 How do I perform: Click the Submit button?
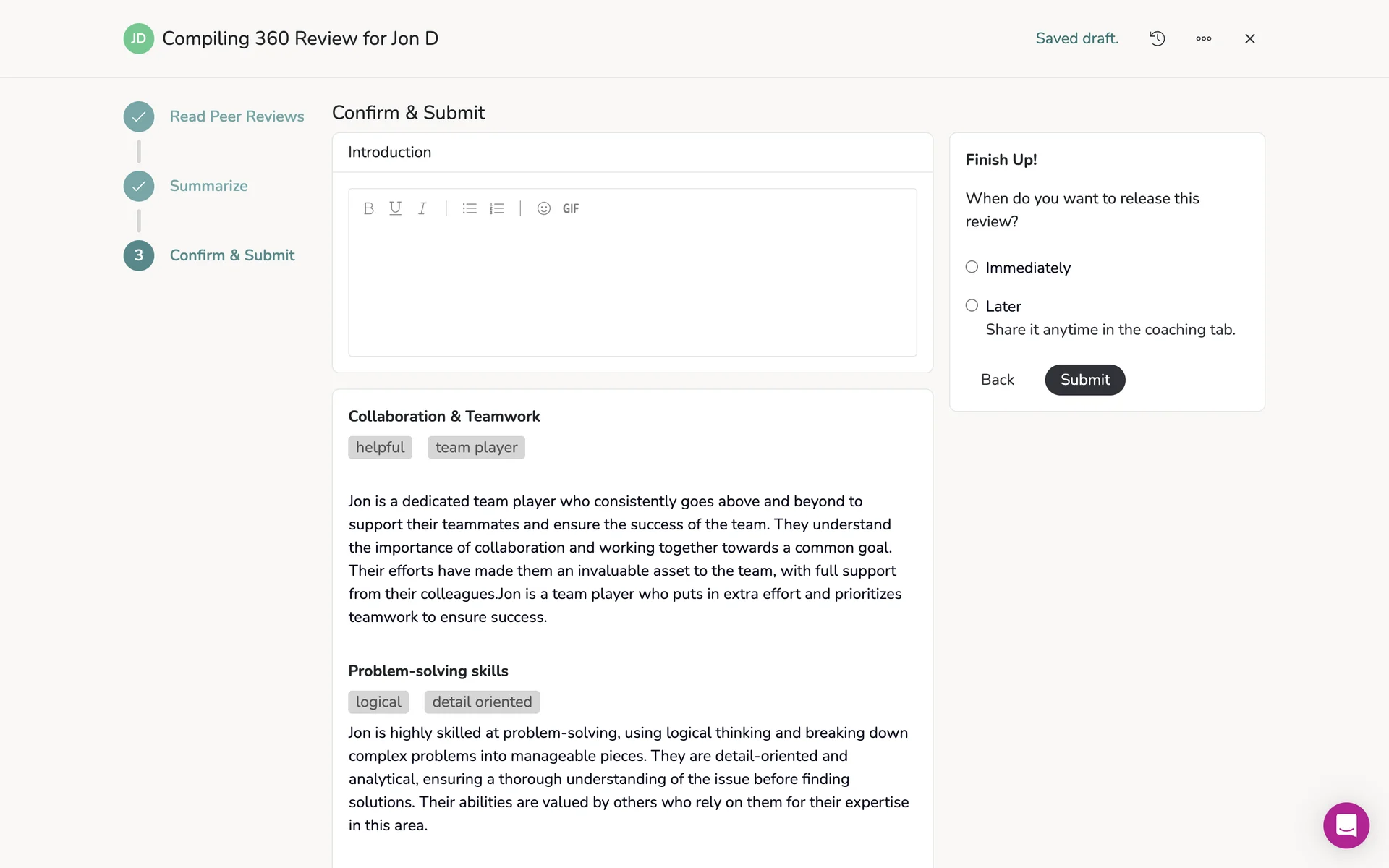(1084, 380)
